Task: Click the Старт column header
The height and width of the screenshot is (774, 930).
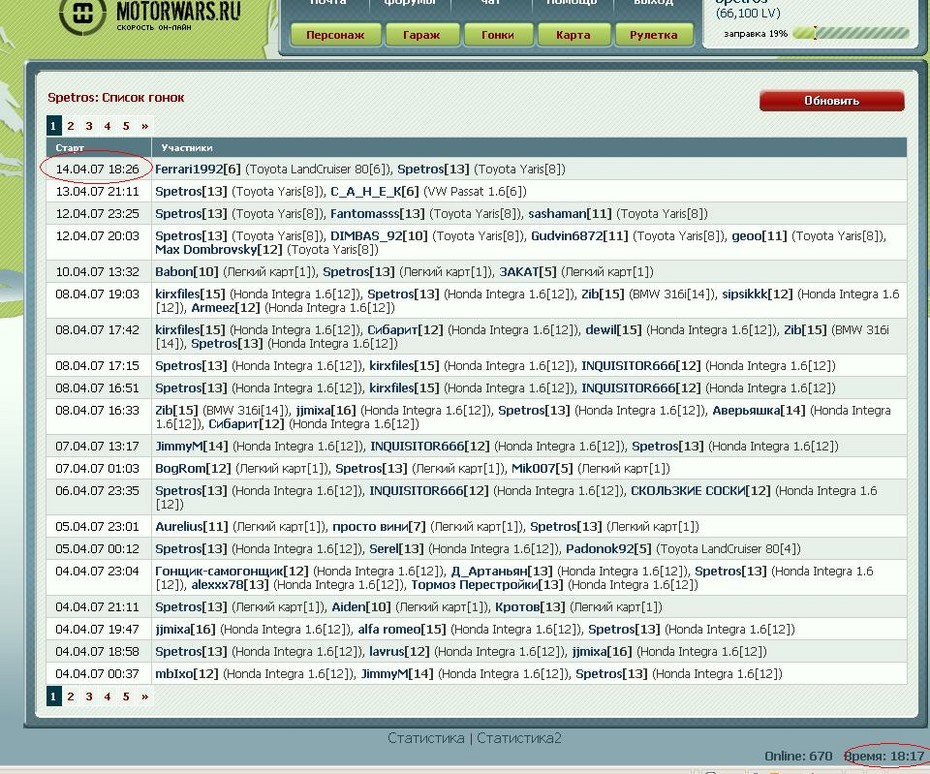Action: pyautogui.click(x=70, y=148)
